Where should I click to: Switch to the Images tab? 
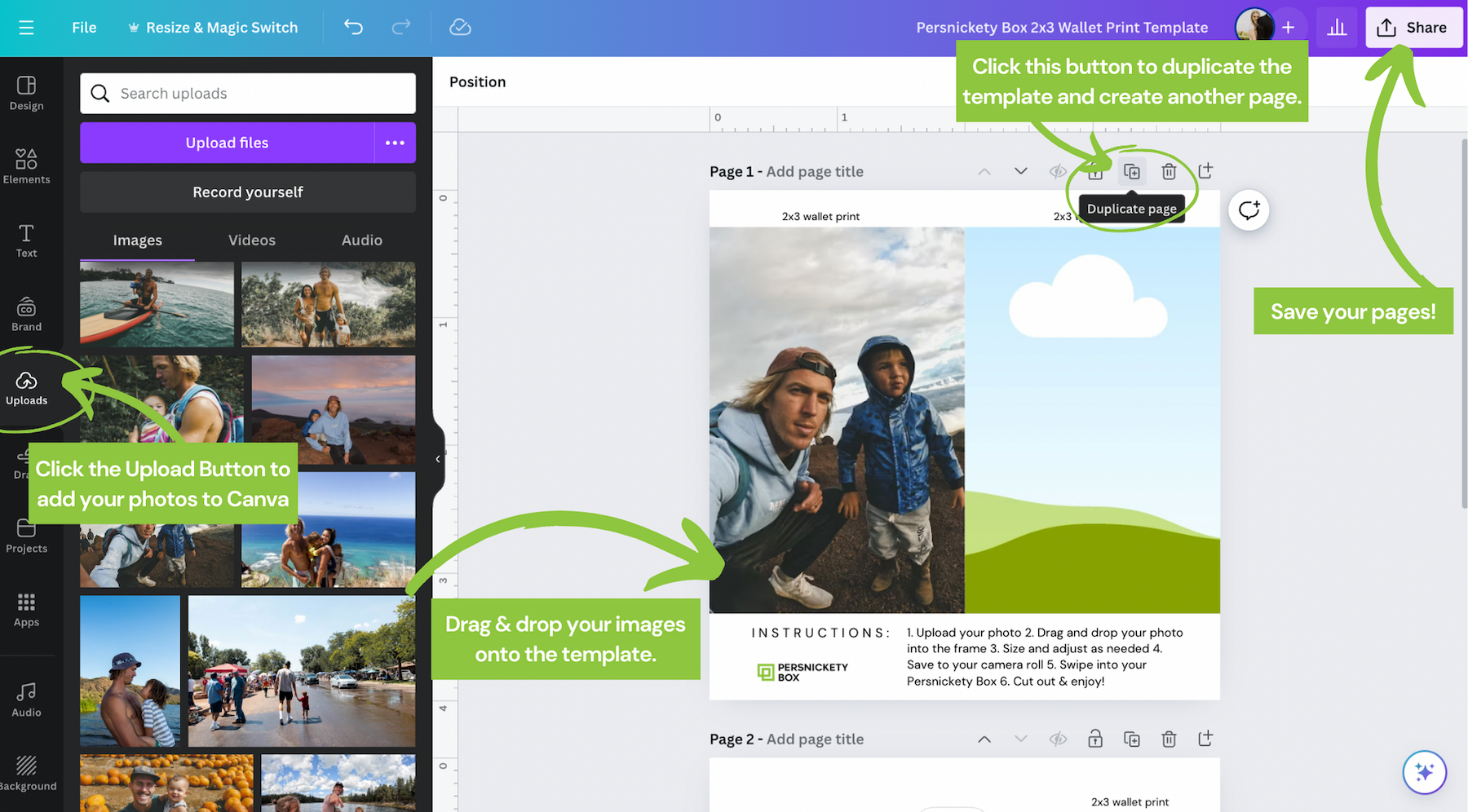(x=137, y=241)
